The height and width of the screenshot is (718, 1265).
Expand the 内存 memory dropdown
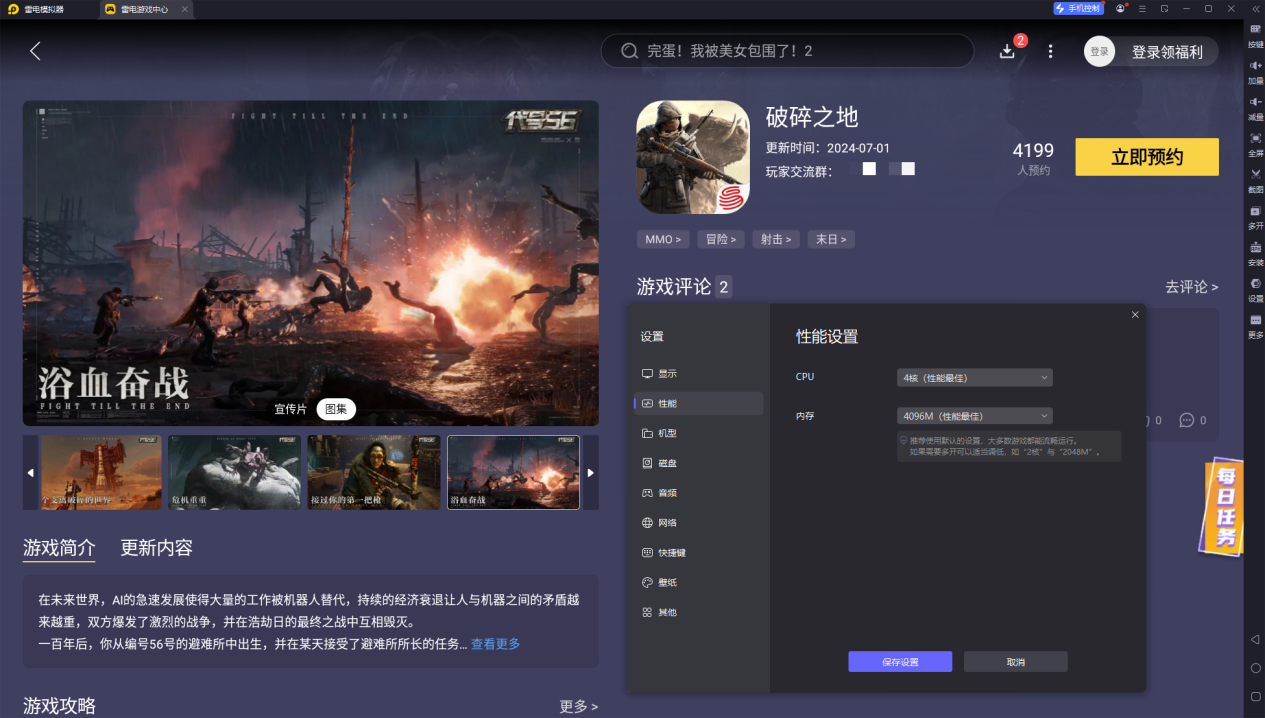click(975, 416)
